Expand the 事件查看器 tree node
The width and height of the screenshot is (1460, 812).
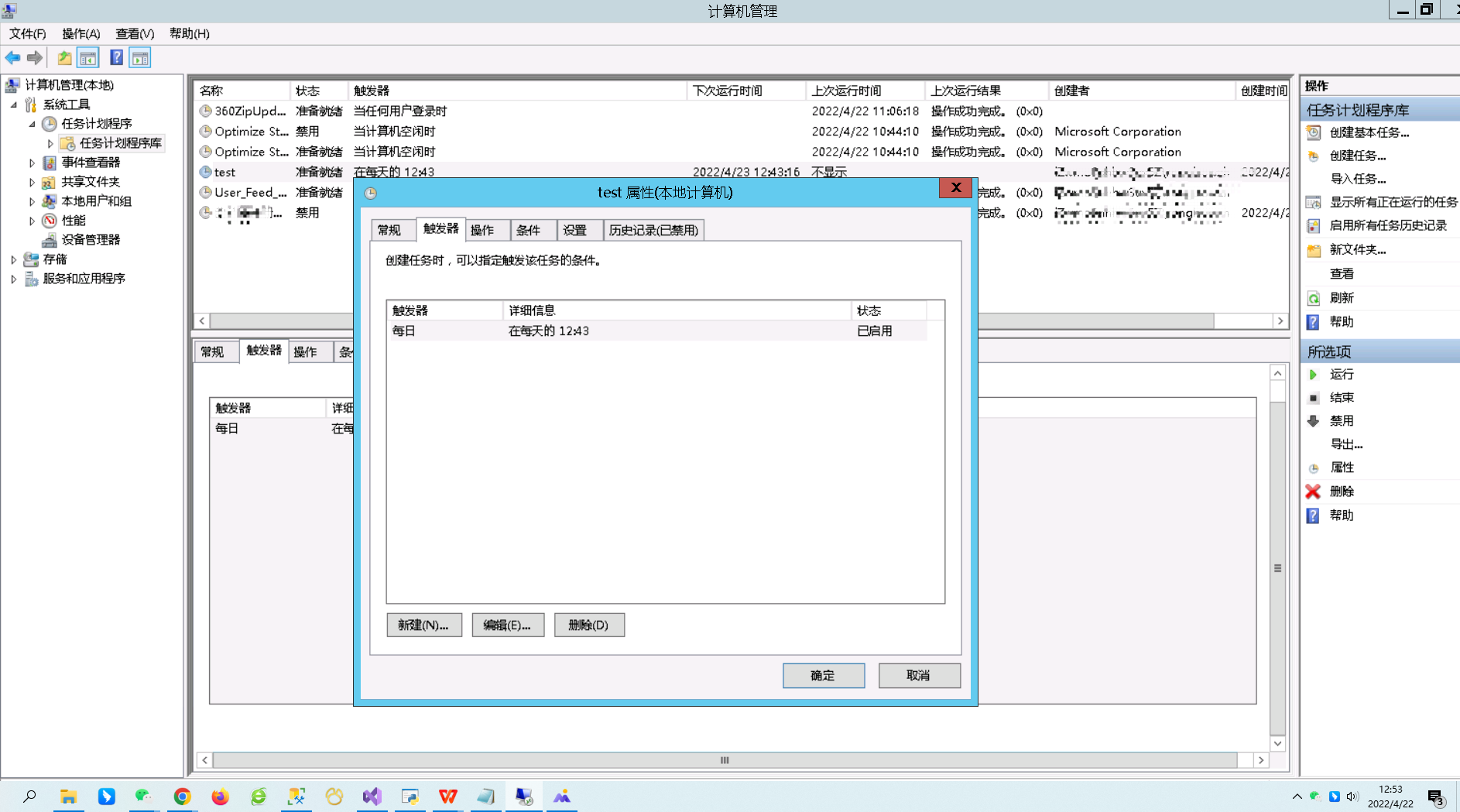click(32, 163)
